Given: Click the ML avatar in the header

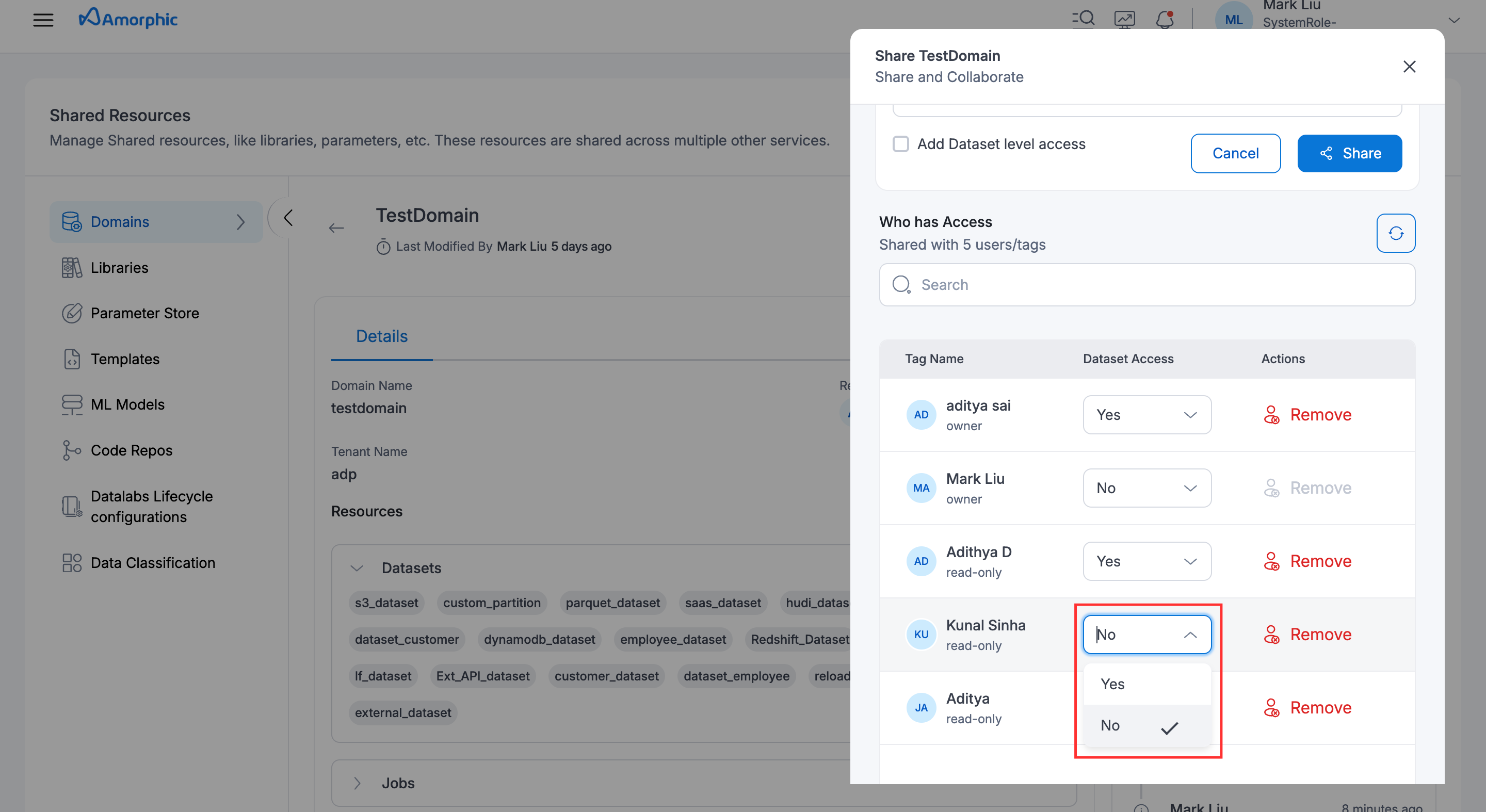Looking at the screenshot, I should tap(1233, 20).
